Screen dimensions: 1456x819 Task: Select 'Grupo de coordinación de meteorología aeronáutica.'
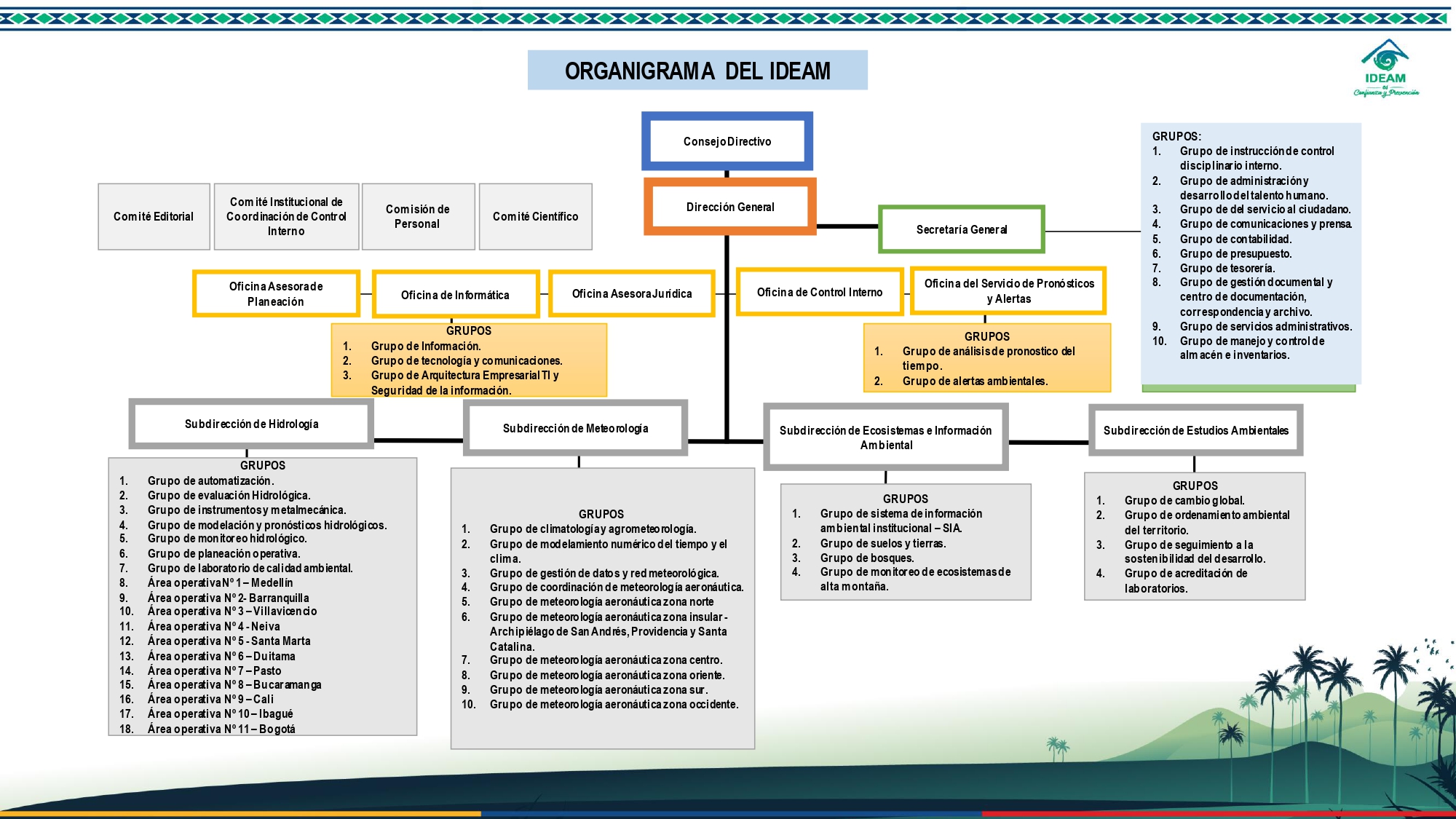617,587
